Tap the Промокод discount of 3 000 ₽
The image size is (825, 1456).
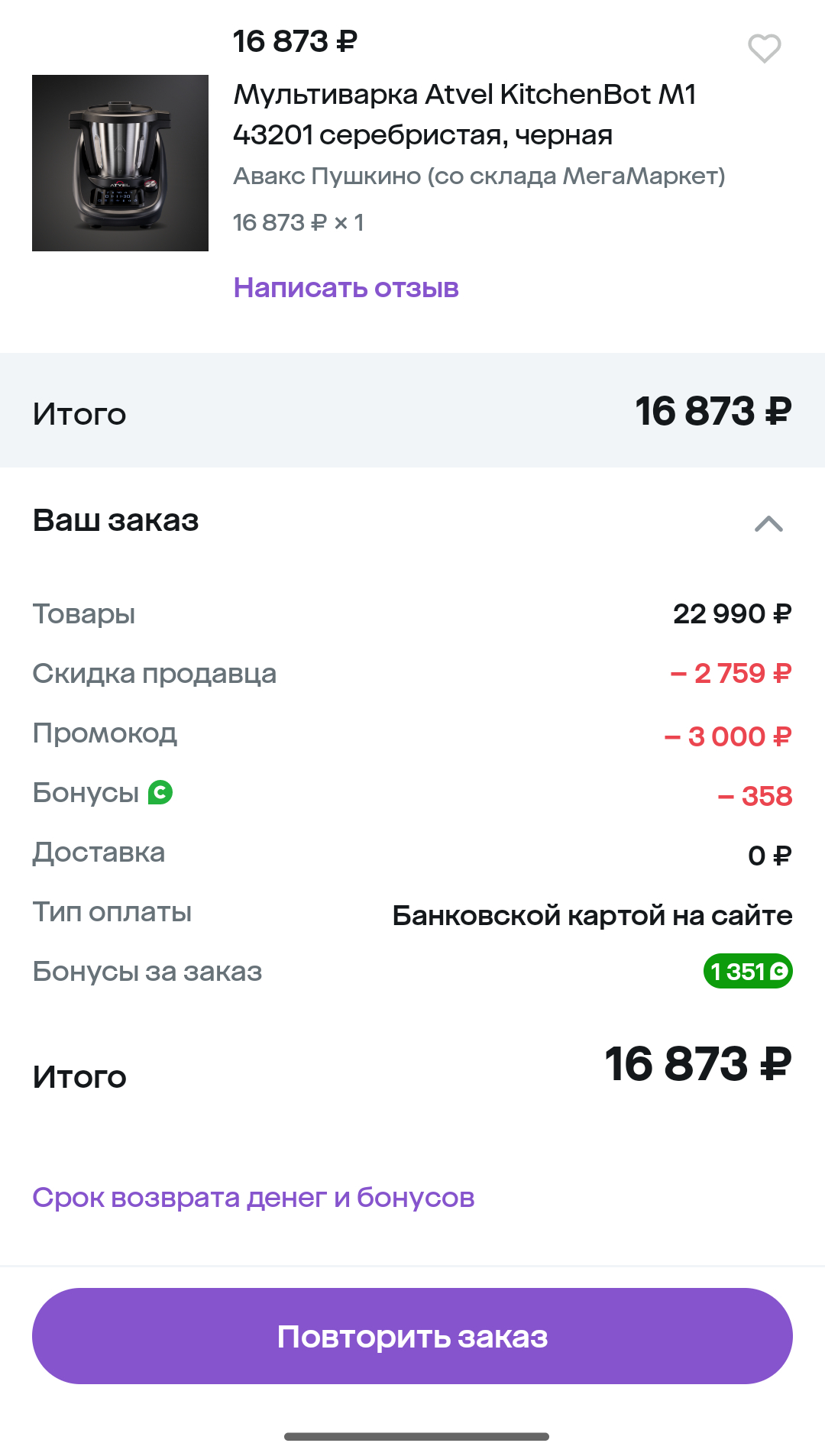pos(728,736)
